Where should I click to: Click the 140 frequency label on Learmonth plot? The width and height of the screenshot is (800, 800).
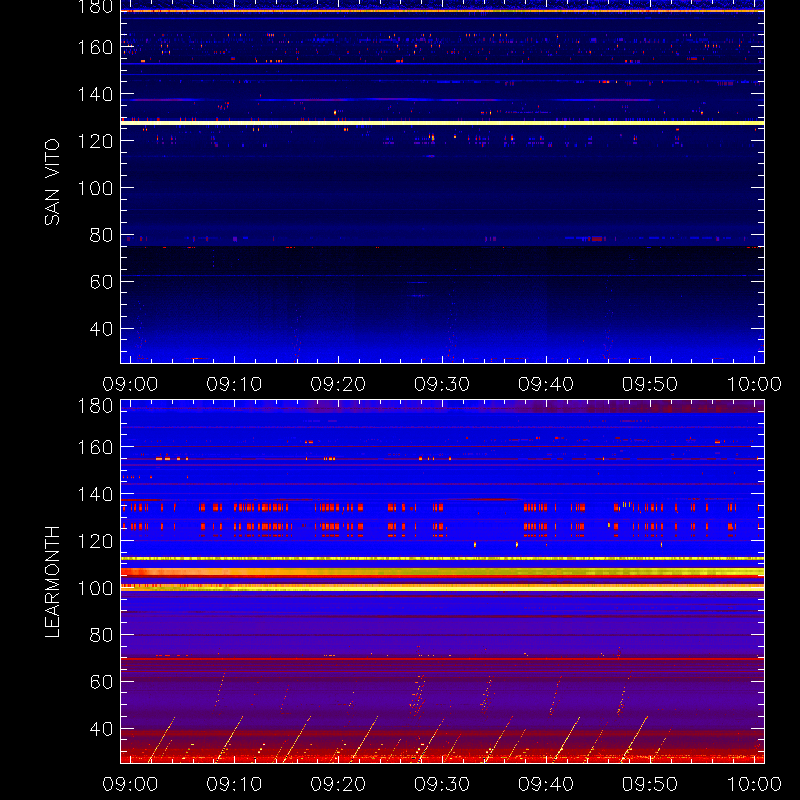click(95, 494)
